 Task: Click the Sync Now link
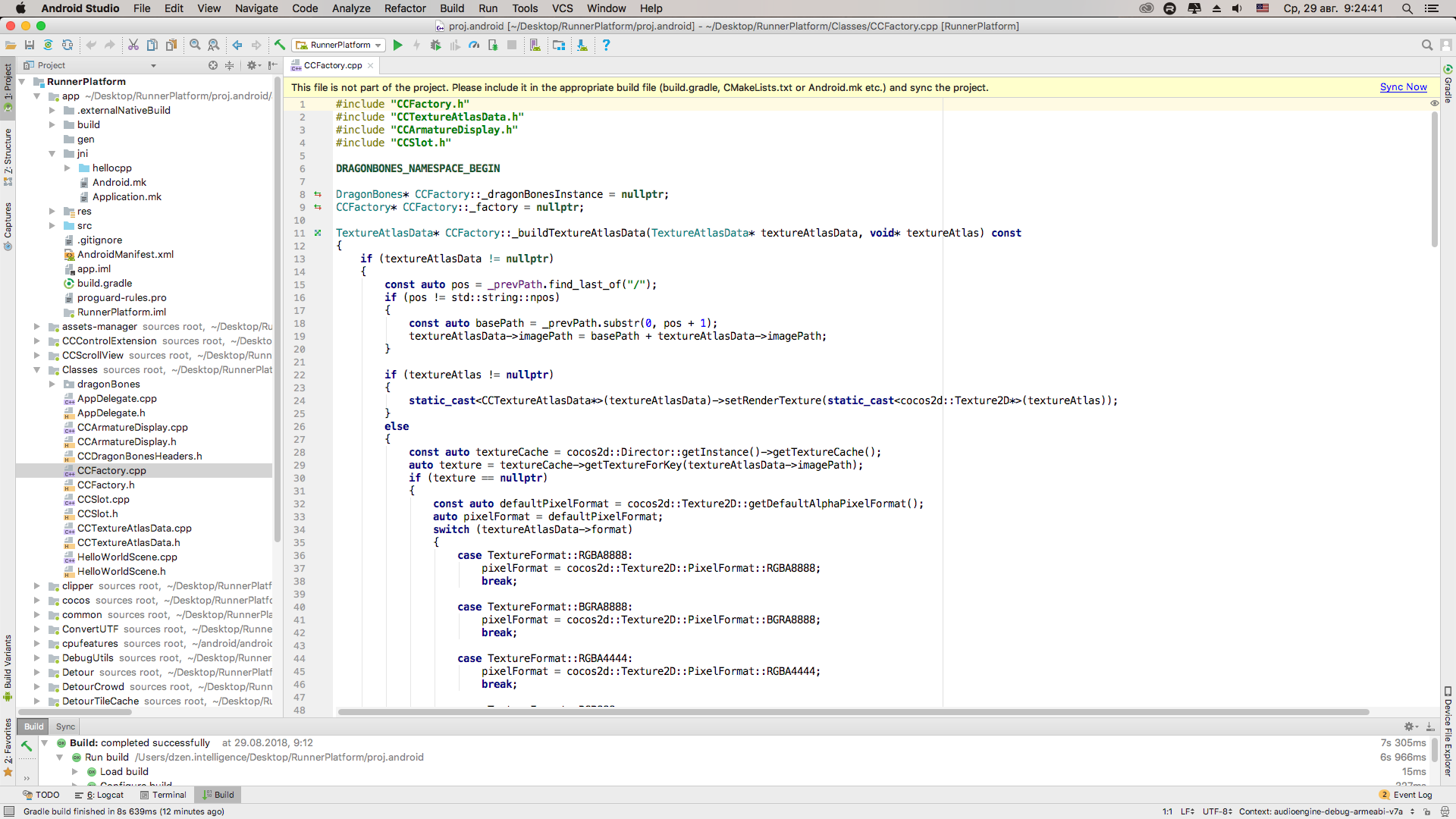tap(1403, 87)
